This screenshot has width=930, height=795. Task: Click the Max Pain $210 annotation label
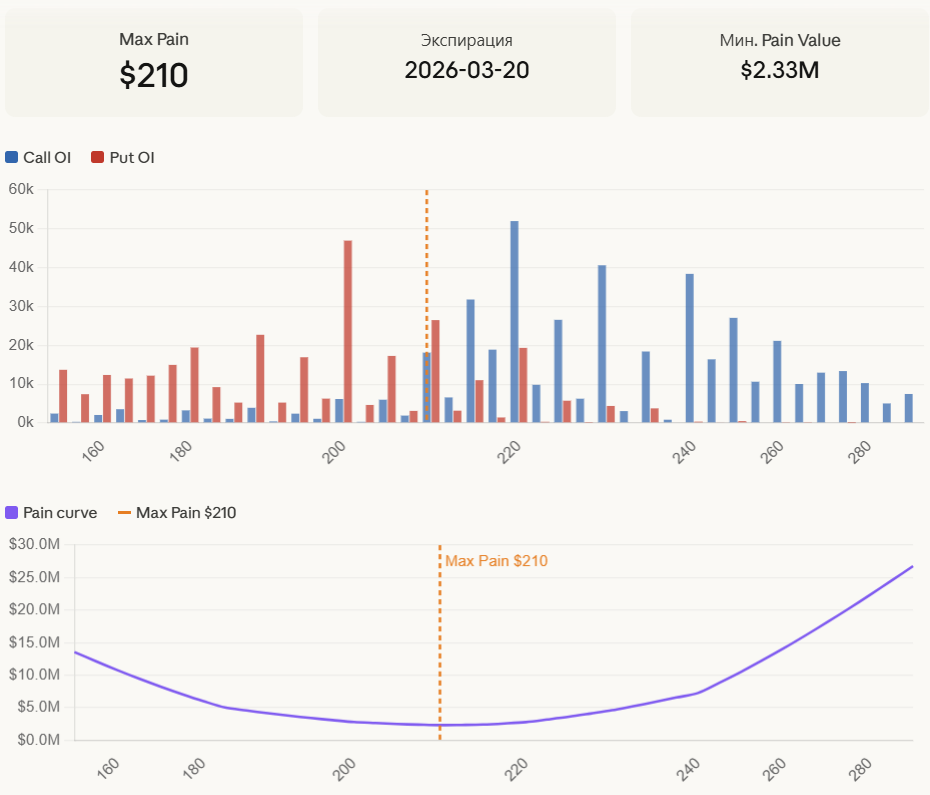[496, 561]
